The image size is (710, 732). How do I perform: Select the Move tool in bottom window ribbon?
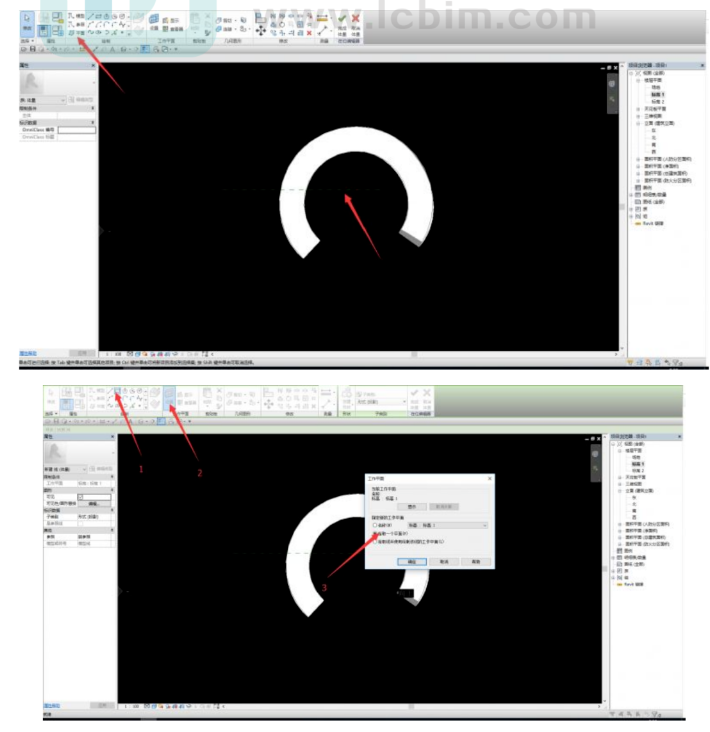268,404
